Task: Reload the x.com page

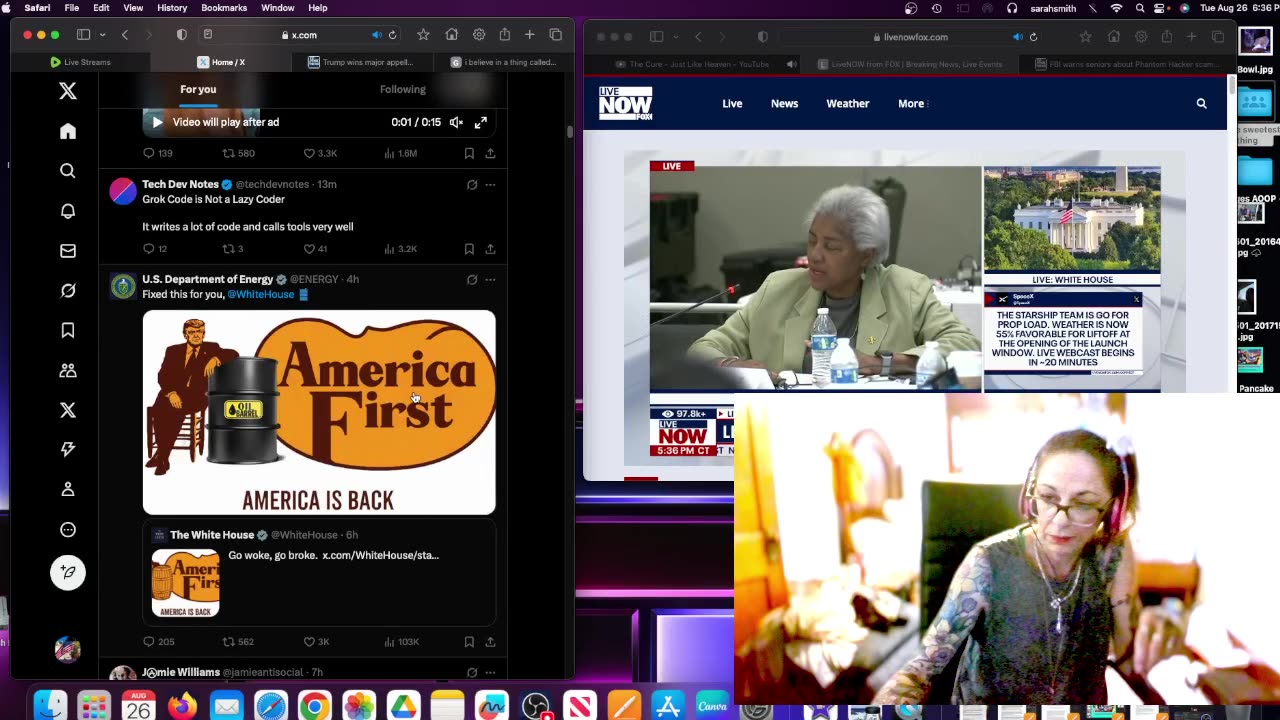Action: point(392,35)
